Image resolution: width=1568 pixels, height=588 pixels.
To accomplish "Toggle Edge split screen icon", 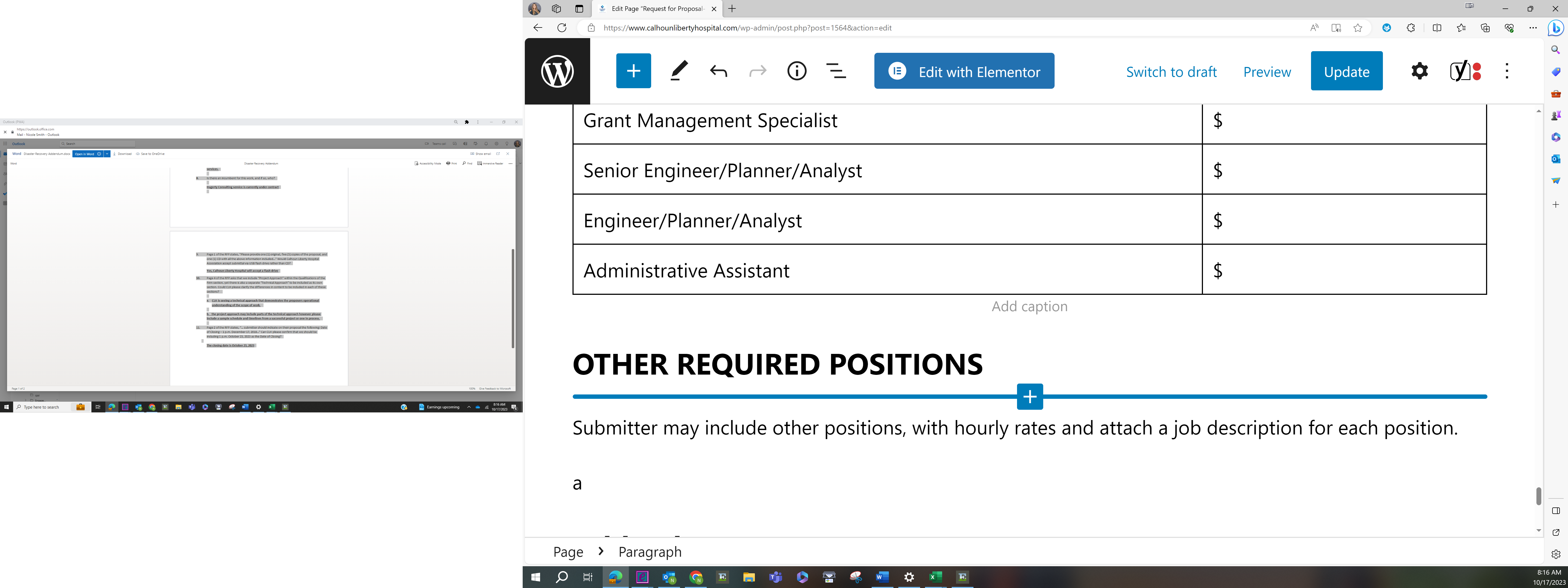I will tap(1437, 27).
